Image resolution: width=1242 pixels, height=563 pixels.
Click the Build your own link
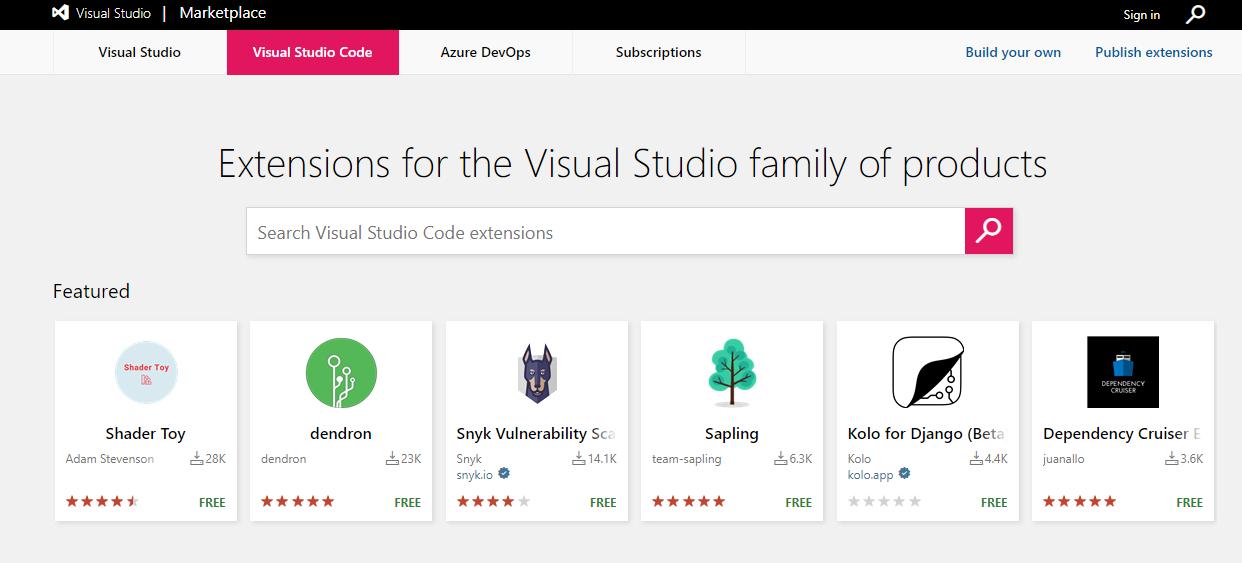click(x=1013, y=52)
